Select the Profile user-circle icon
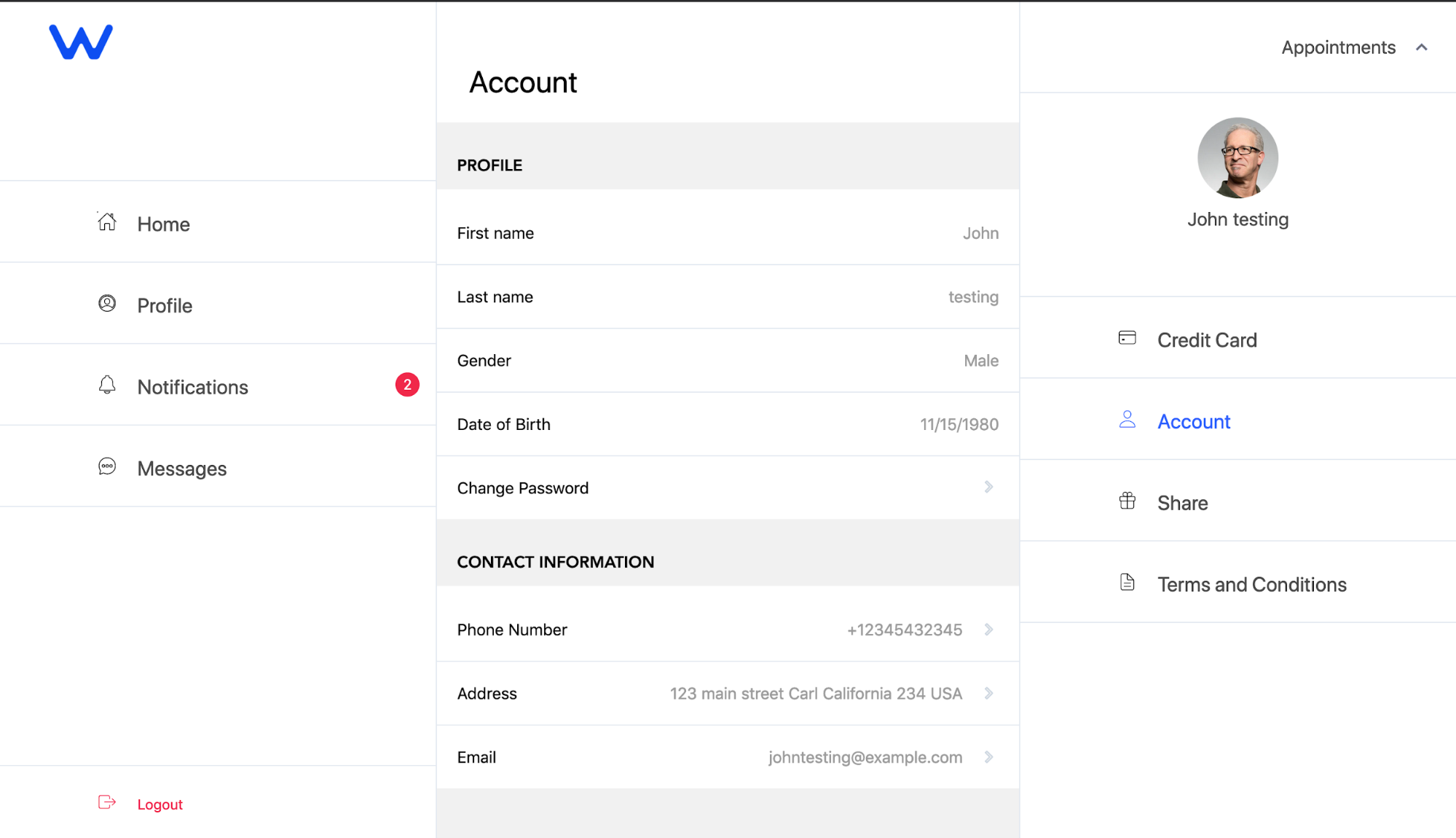The height and width of the screenshot is (838, 1456). (107, 303)
